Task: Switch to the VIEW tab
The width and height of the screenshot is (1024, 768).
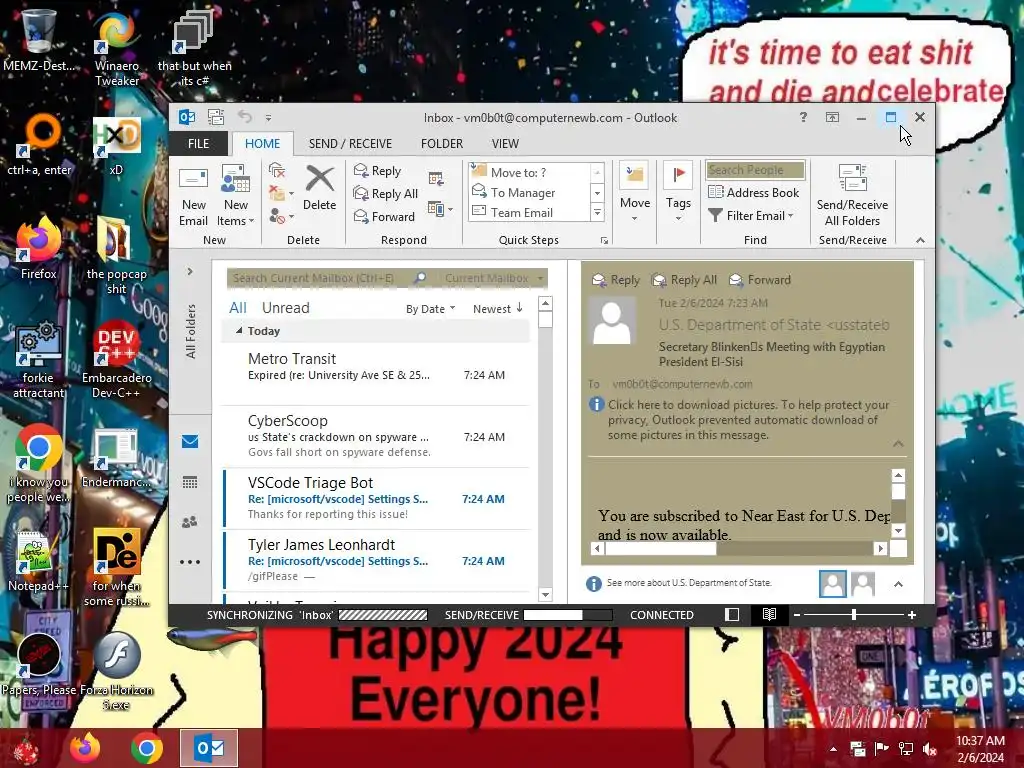Action: 505,144
